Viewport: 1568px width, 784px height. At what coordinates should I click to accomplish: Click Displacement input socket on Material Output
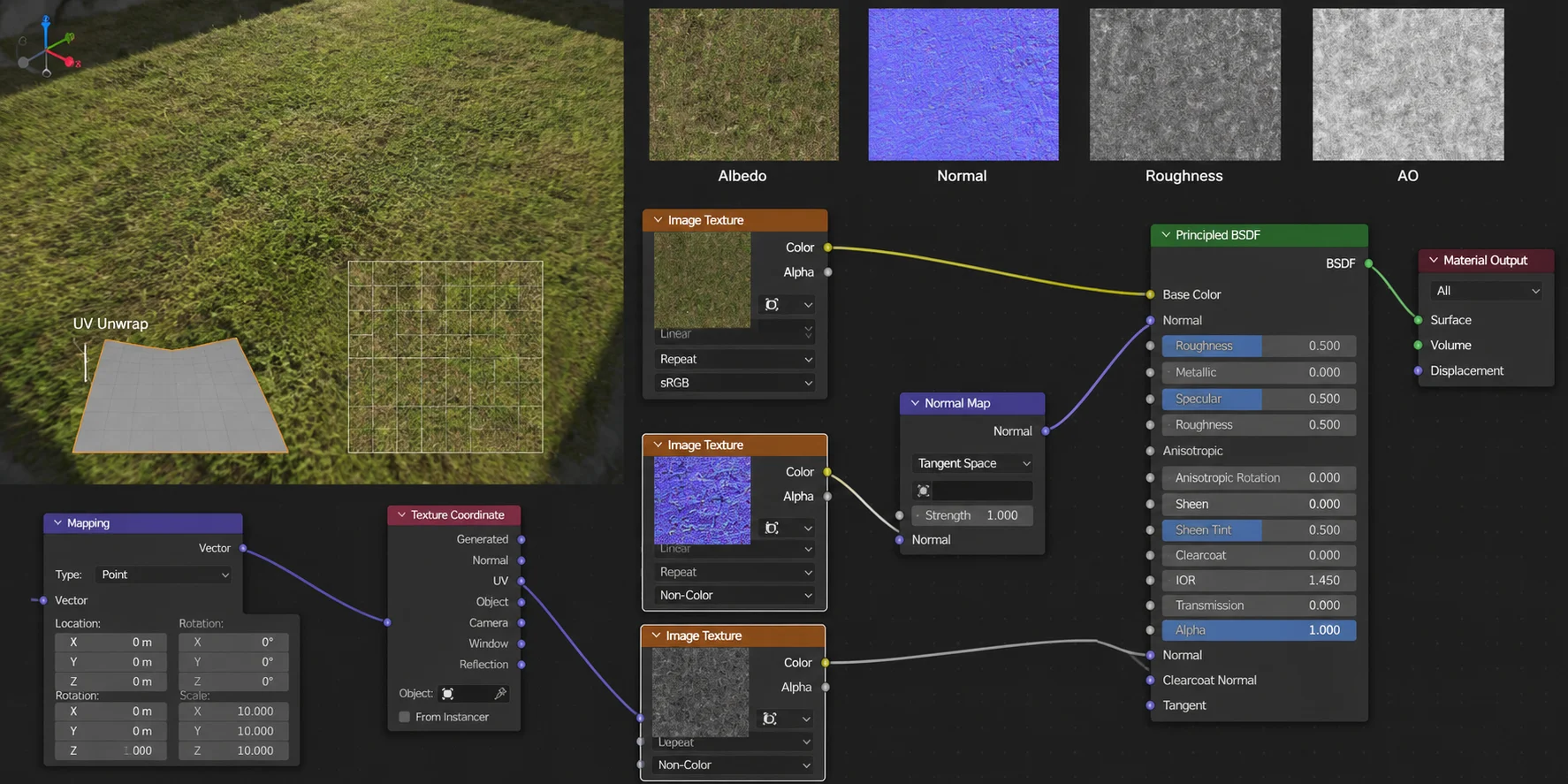(1419, 371)
